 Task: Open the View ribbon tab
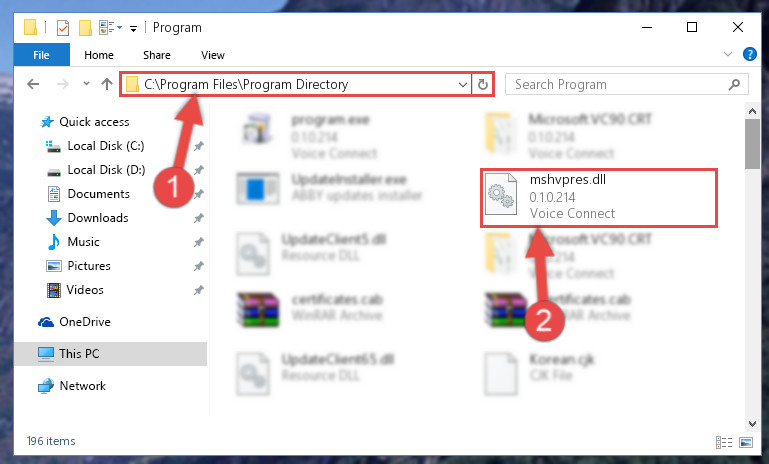pyautogui.click(x=213, y=55)
